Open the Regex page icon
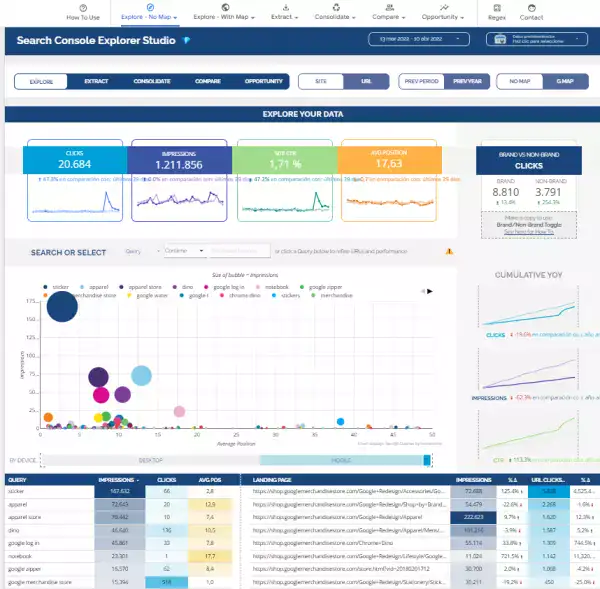Screen dimensions: 600x589 tap(497, 8)
